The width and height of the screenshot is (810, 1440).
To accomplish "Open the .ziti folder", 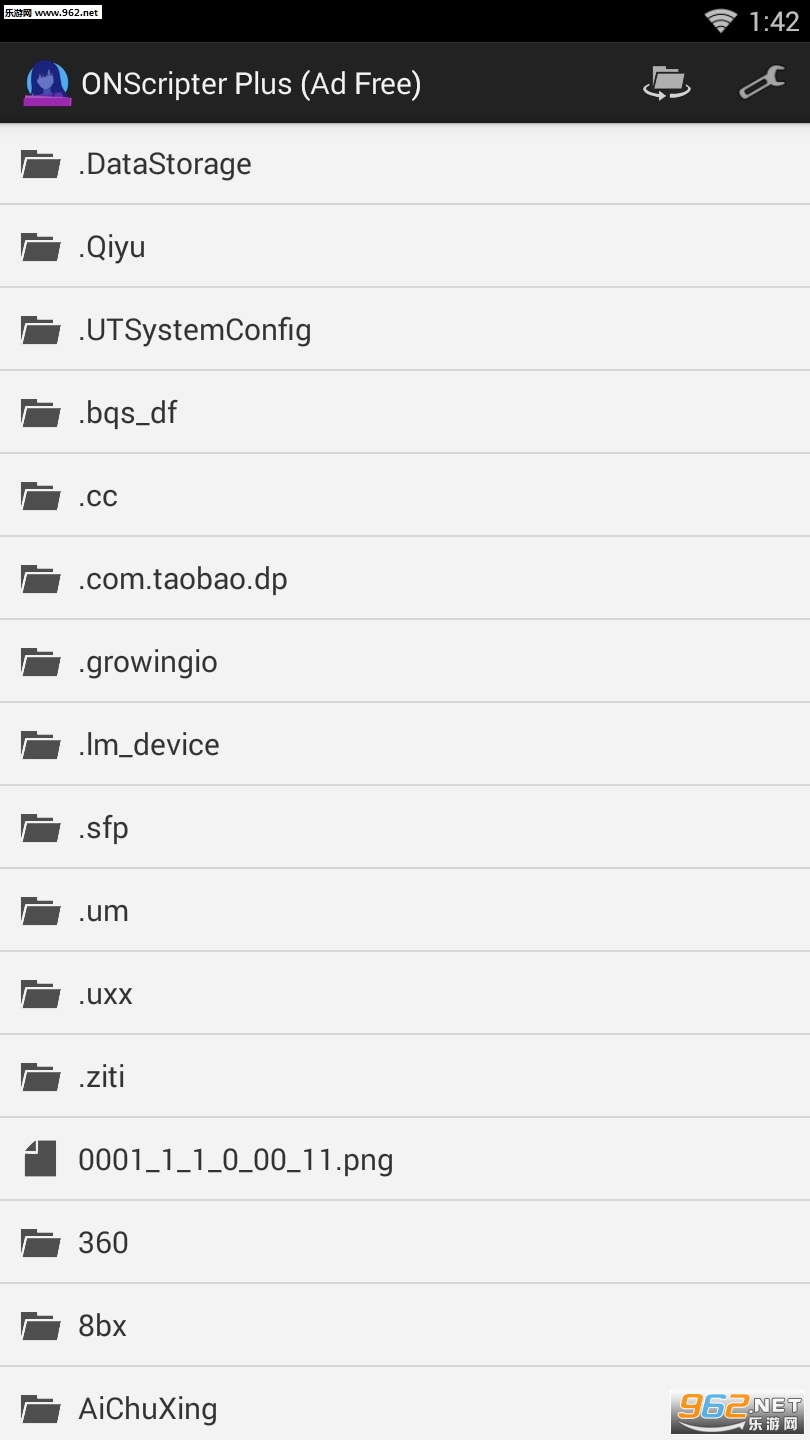I will (102, 1077).
